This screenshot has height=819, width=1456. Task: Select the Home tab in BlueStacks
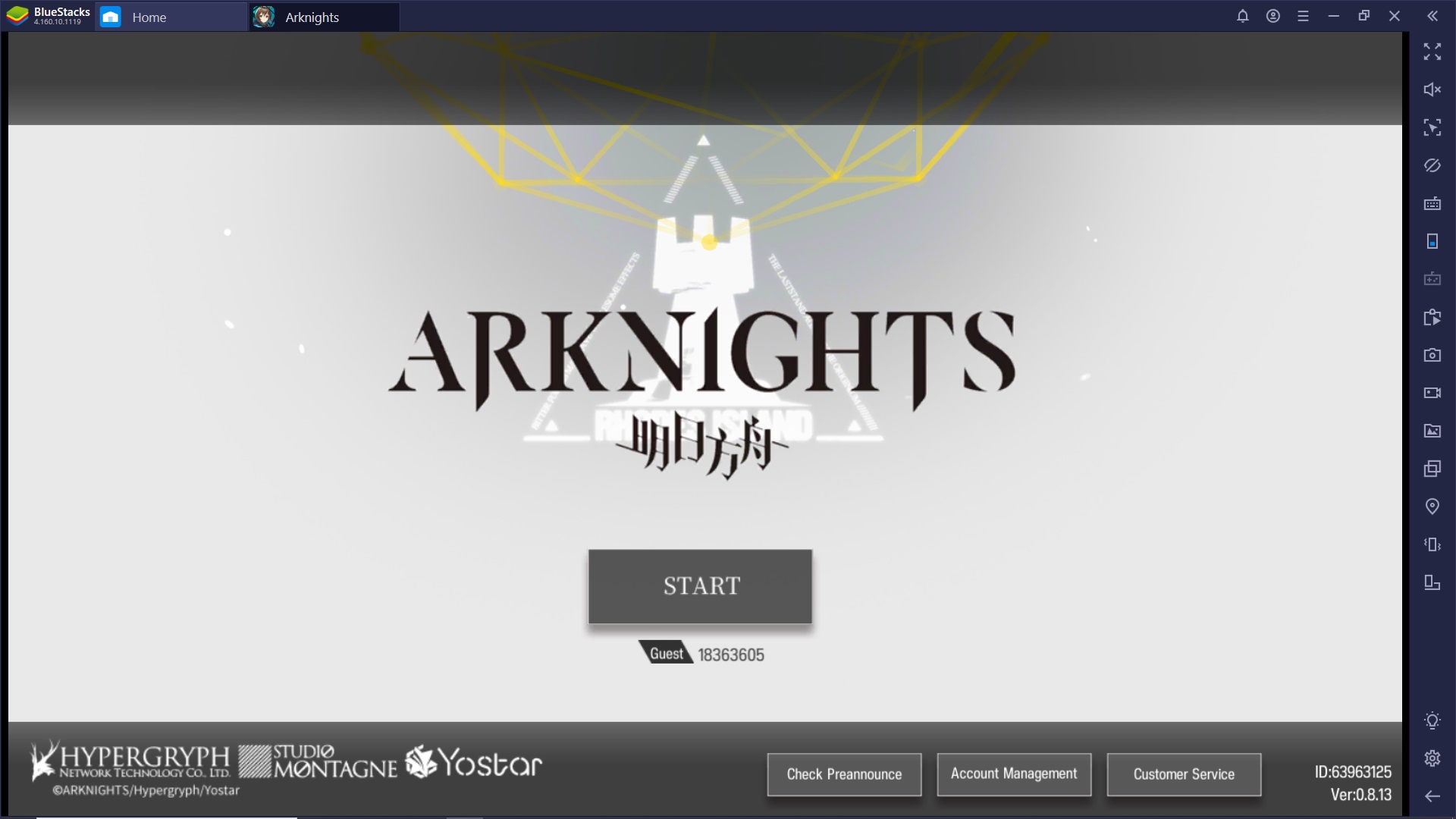pyautogui.click(x=148, y=17)
